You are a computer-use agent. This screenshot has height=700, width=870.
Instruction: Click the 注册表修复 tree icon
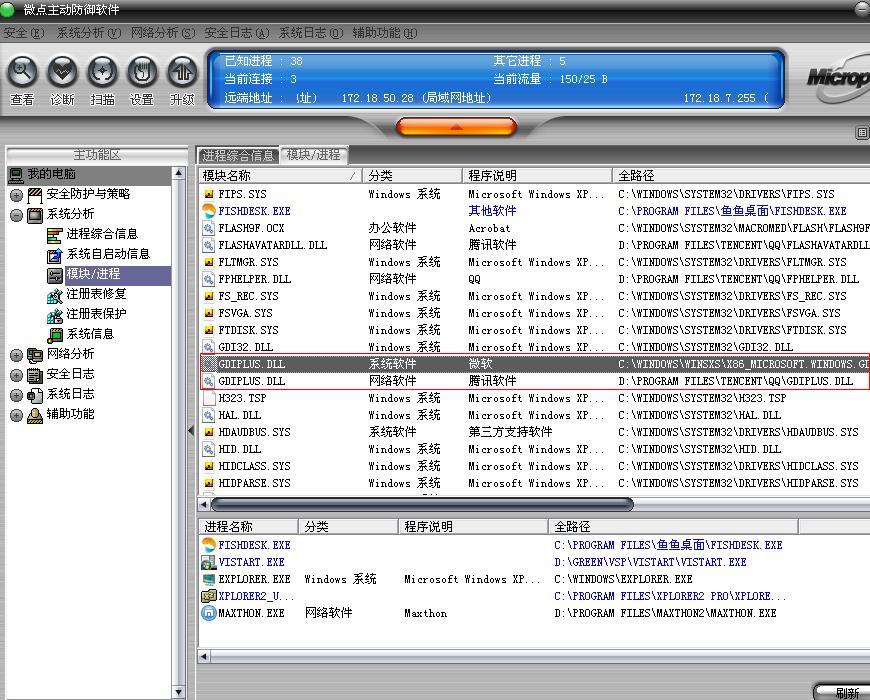(x=54, y=295)
